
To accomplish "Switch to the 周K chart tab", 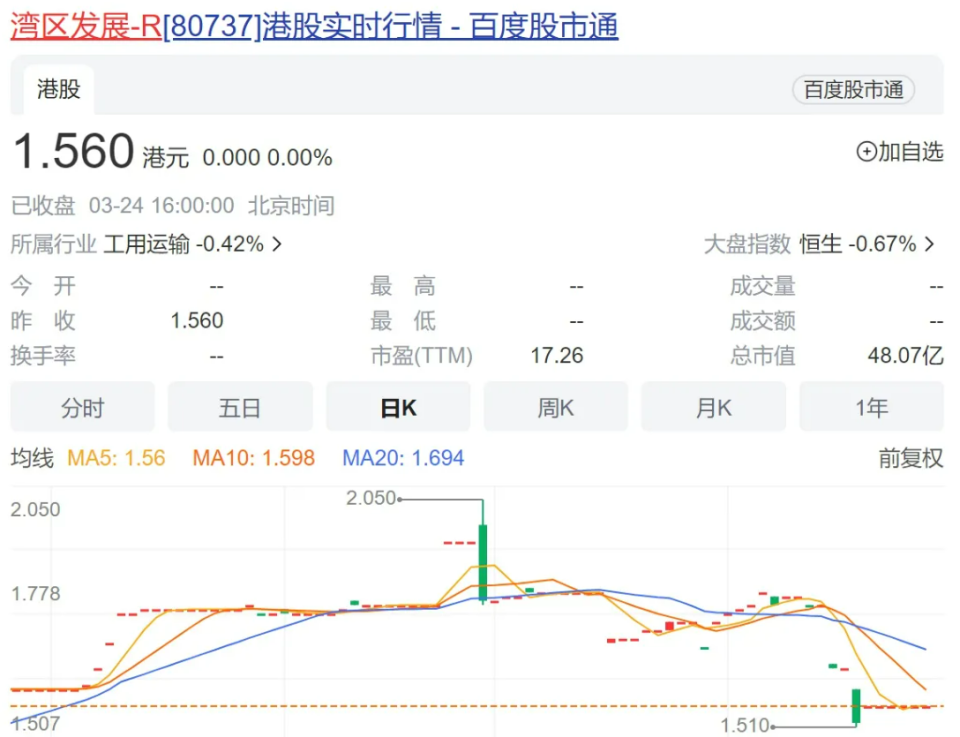I will tap(556, 407).
